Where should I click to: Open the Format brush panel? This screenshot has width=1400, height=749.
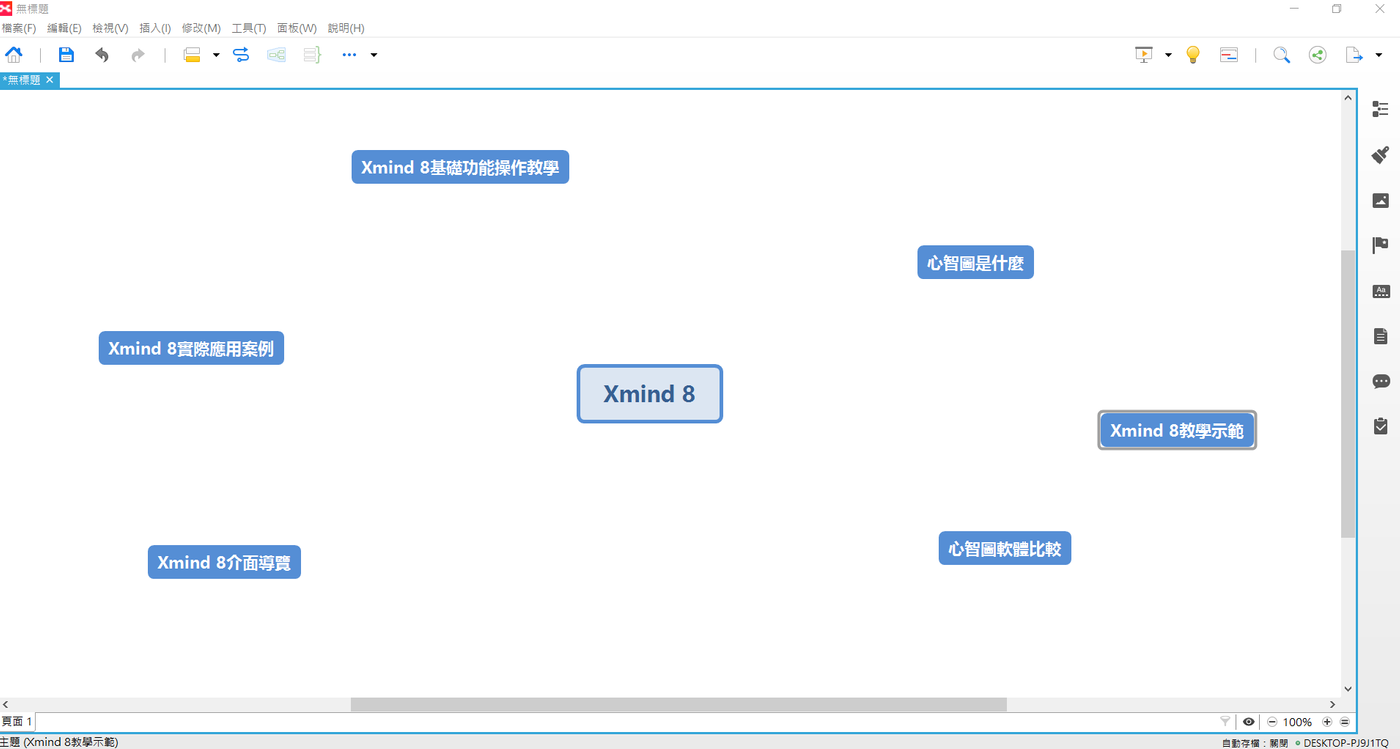[x=1381, y=154]
